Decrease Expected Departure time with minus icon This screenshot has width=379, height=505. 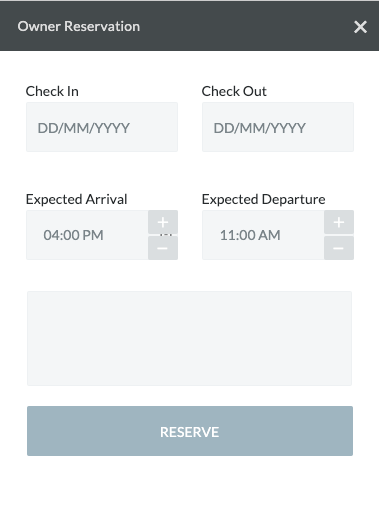(x=339, y=248)
